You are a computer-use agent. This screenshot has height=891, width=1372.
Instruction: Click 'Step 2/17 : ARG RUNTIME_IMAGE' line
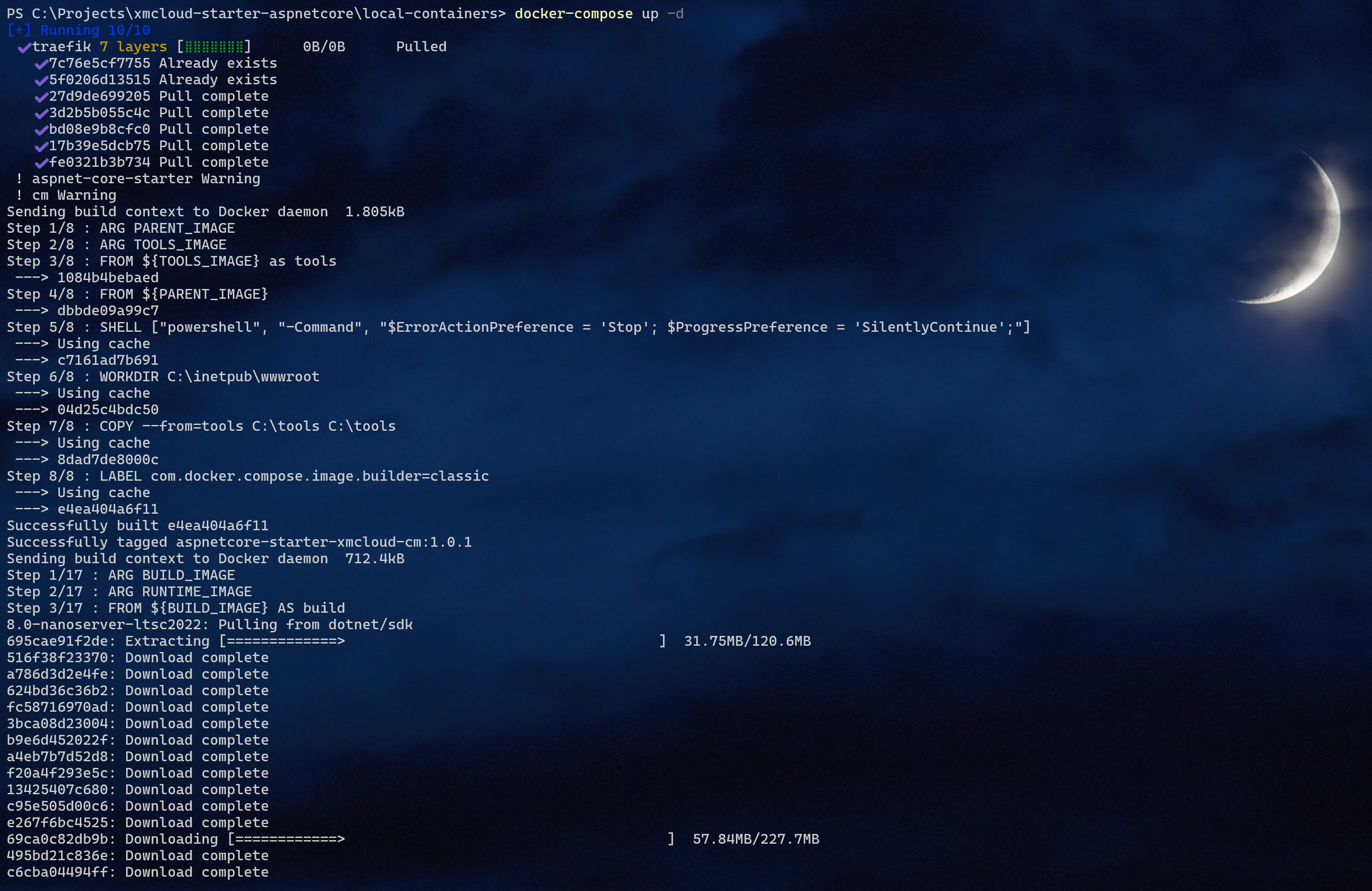point(129,592)
